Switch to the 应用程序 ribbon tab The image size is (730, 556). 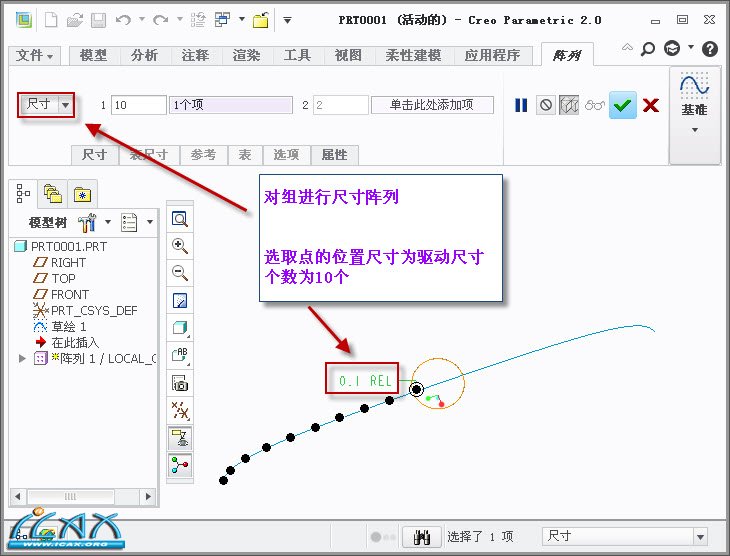pos(493,55)
